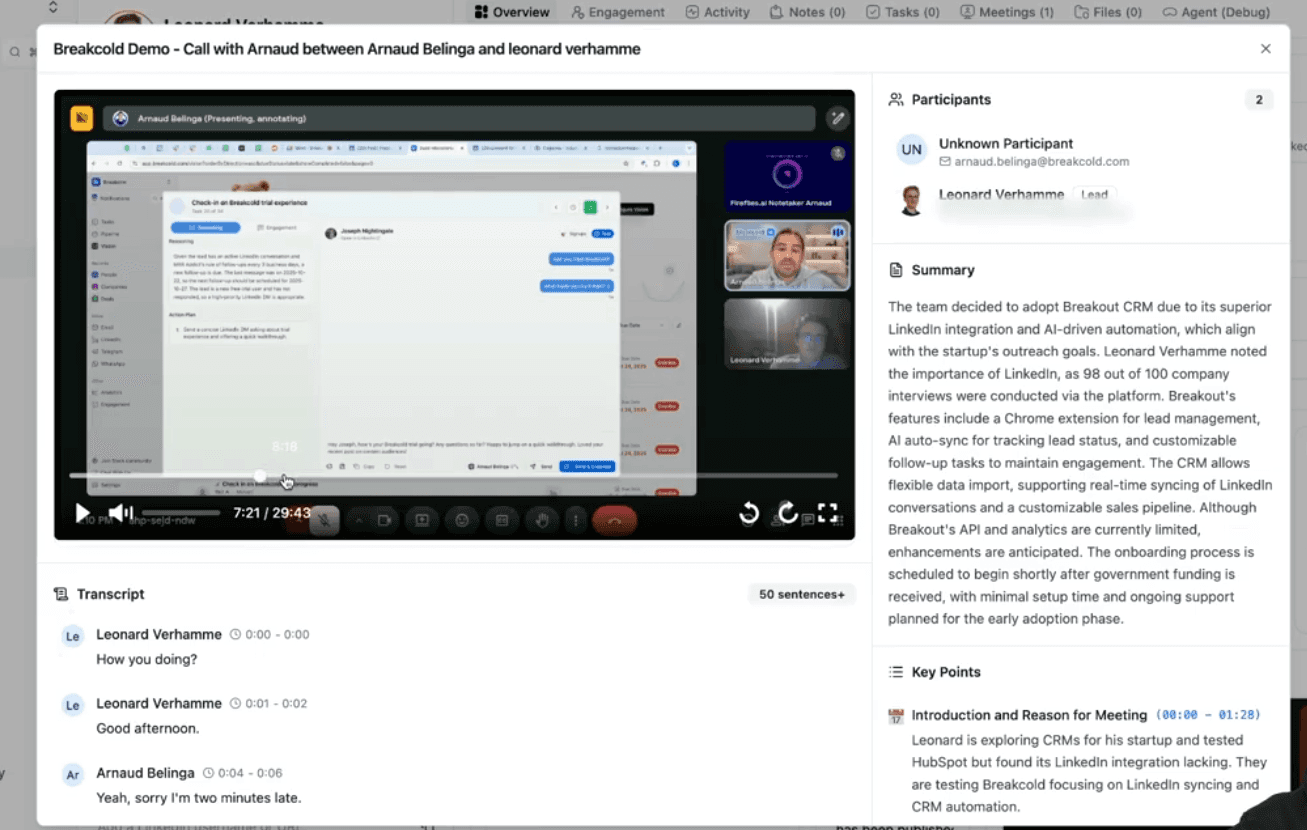Screen dimensions: 1307x830
Task: Click the annotate pen icon in video
Action: 837,118
